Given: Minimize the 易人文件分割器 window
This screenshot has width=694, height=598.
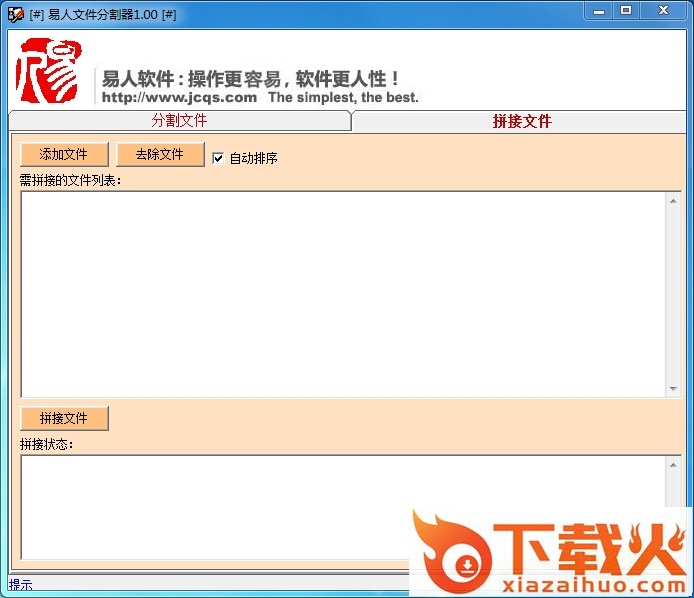Looking at the screenshot, I should (599, 11).
